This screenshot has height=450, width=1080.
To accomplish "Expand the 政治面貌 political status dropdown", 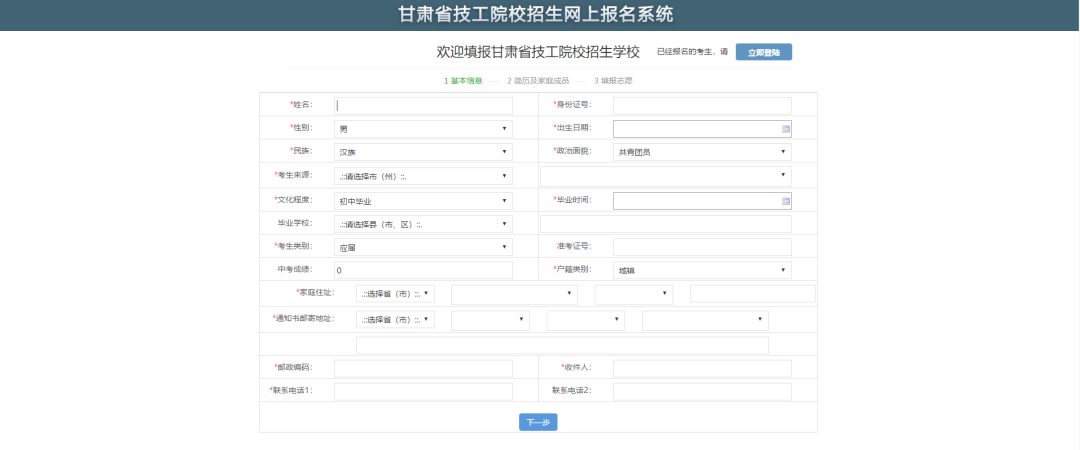I will tap(702, 152).
